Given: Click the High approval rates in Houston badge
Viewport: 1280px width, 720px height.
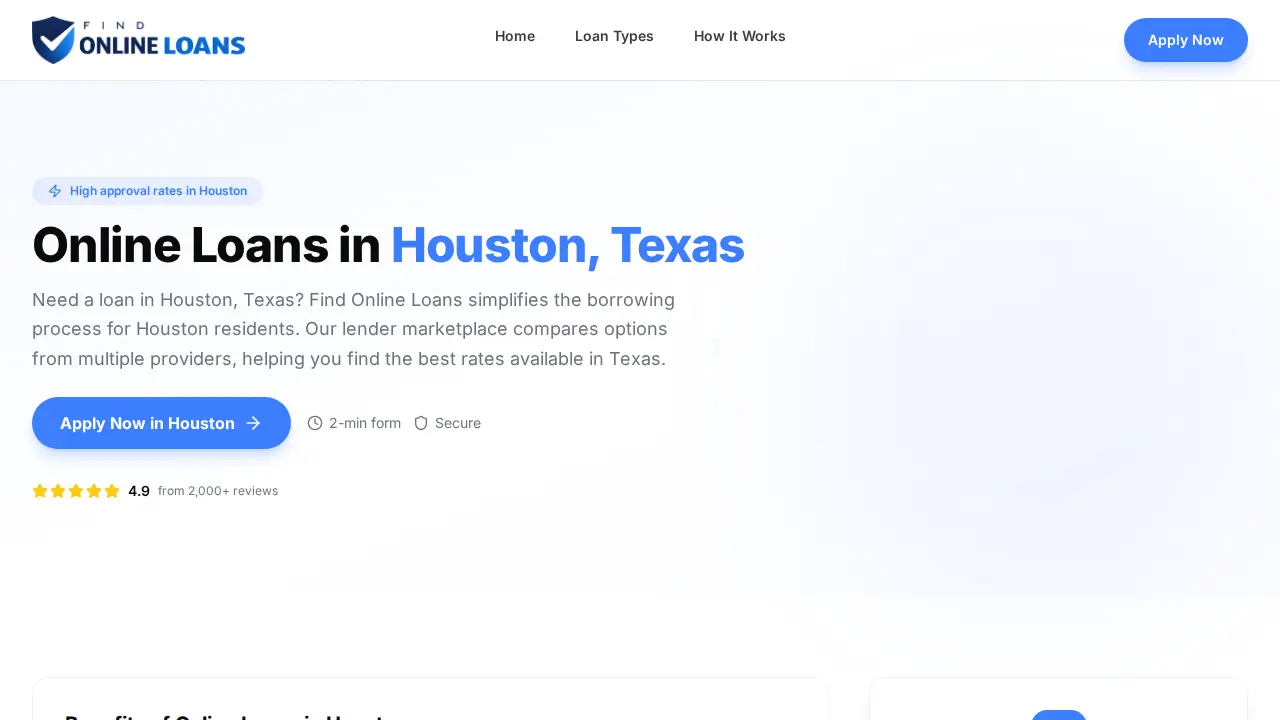Looking at the screenshot, I should [147, 191].
